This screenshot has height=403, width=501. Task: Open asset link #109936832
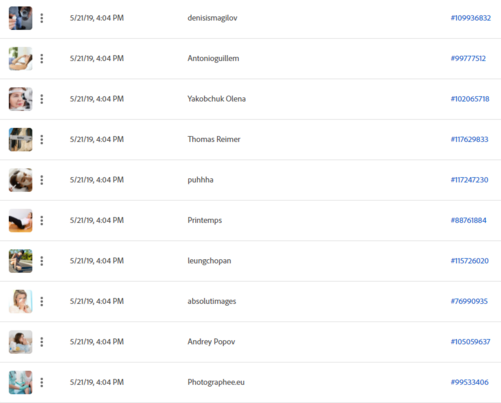pos(471,18)
